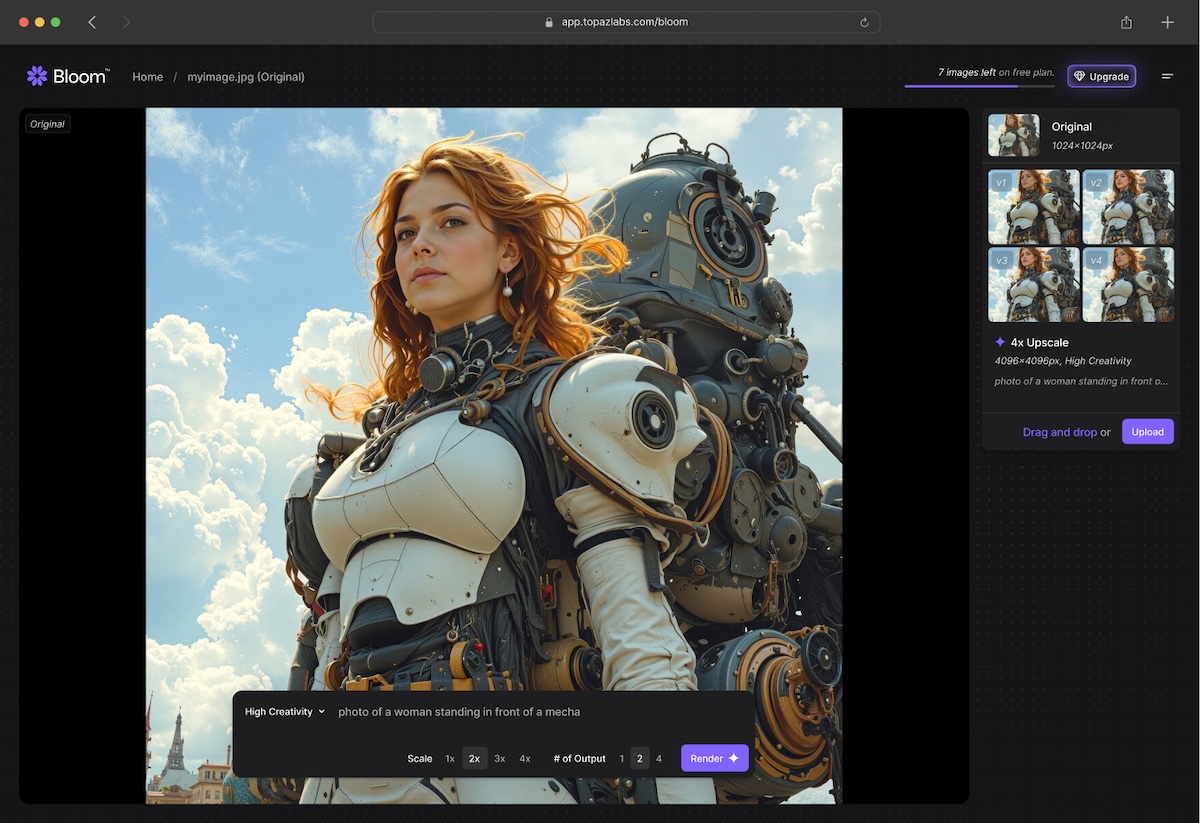Viewport: 1200px width, 823px height.
Task: Set scale to 1x
Action: 450,758
